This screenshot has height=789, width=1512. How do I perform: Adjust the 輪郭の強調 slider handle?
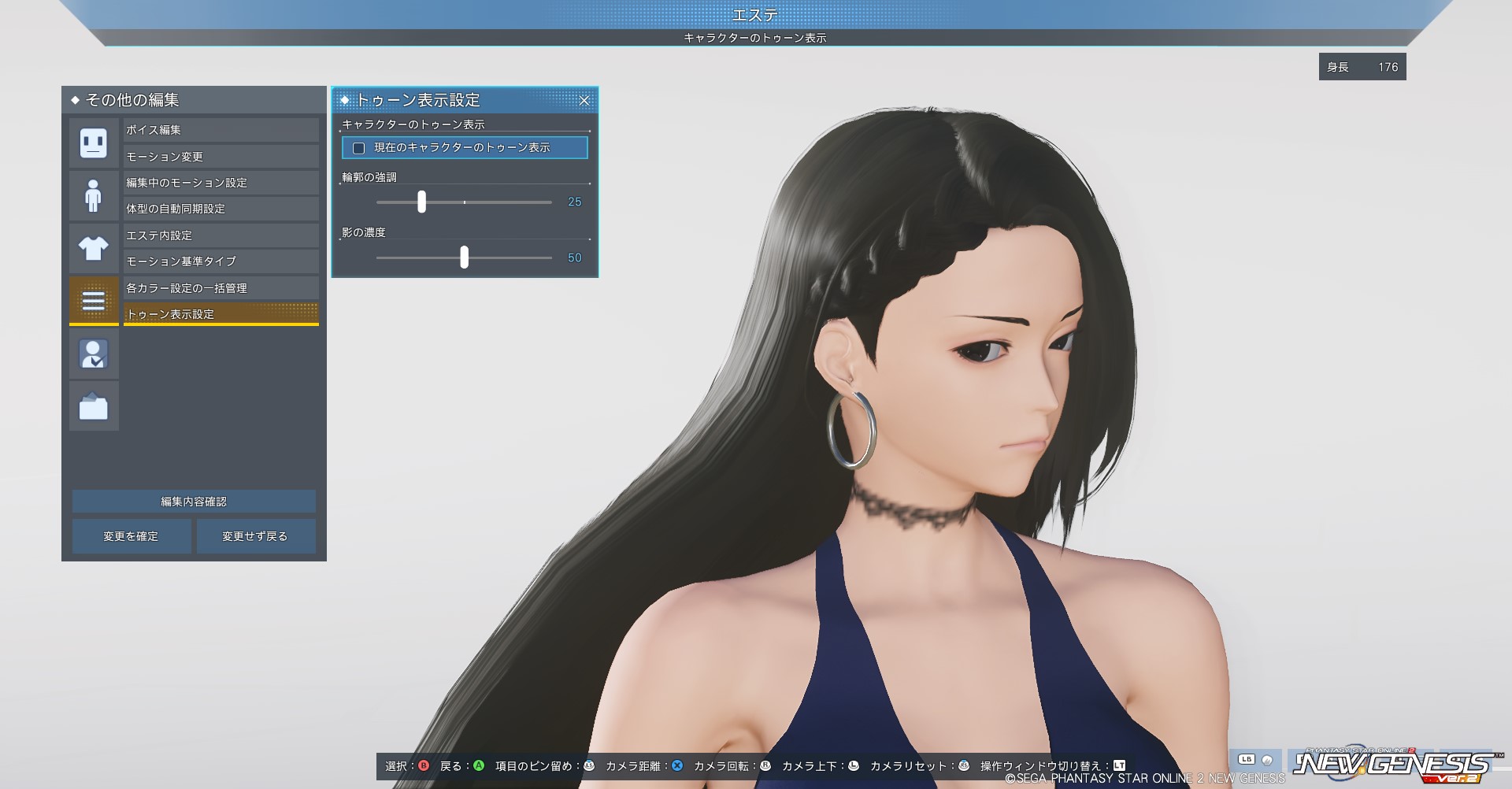pos(421,202)
